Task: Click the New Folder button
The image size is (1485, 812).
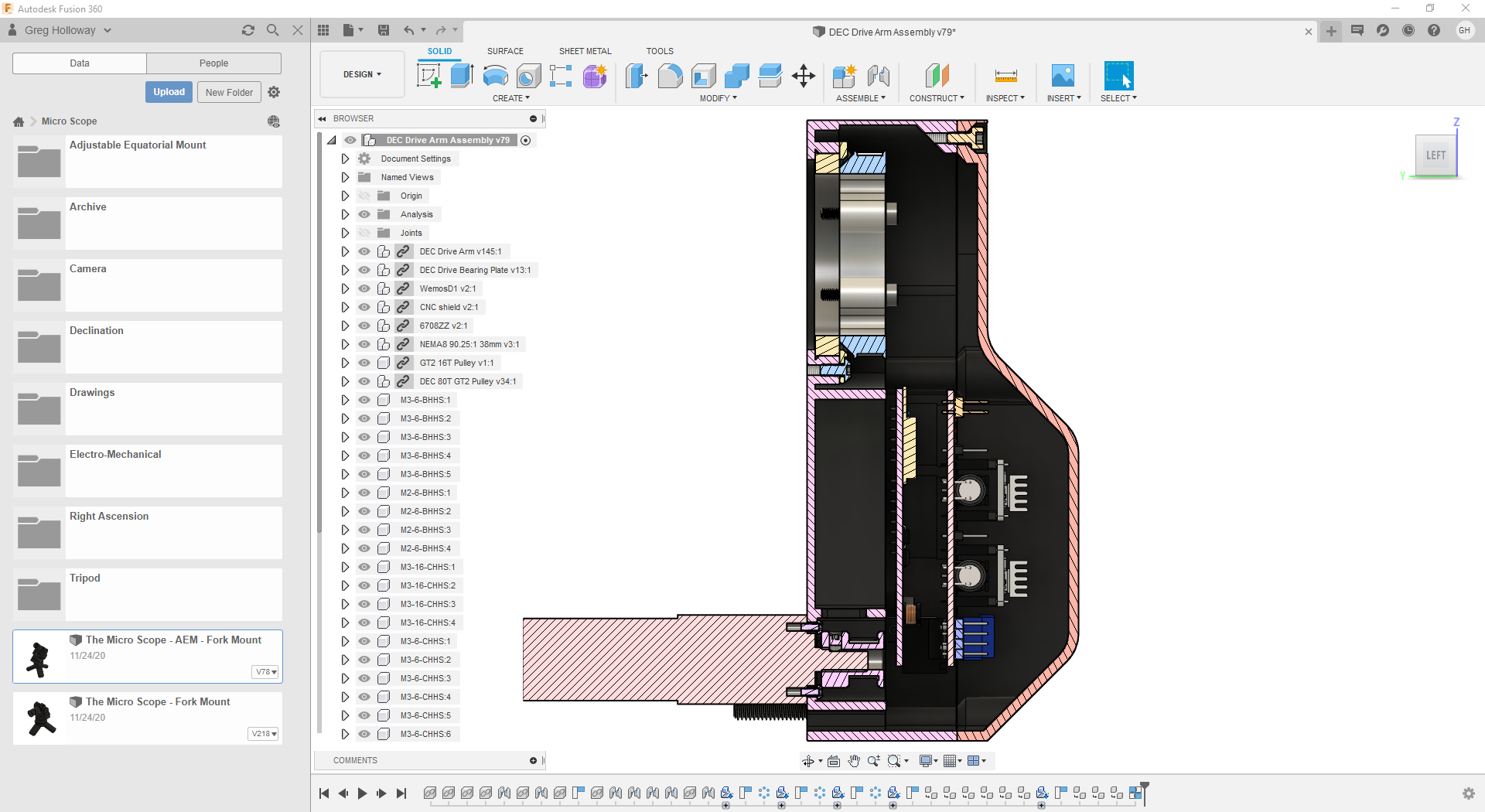Action: coord(229,92)
